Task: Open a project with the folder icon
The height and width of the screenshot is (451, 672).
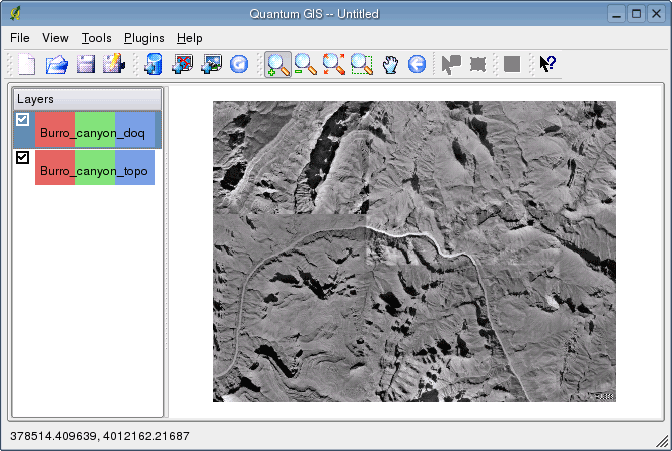Action: (57, 65)
